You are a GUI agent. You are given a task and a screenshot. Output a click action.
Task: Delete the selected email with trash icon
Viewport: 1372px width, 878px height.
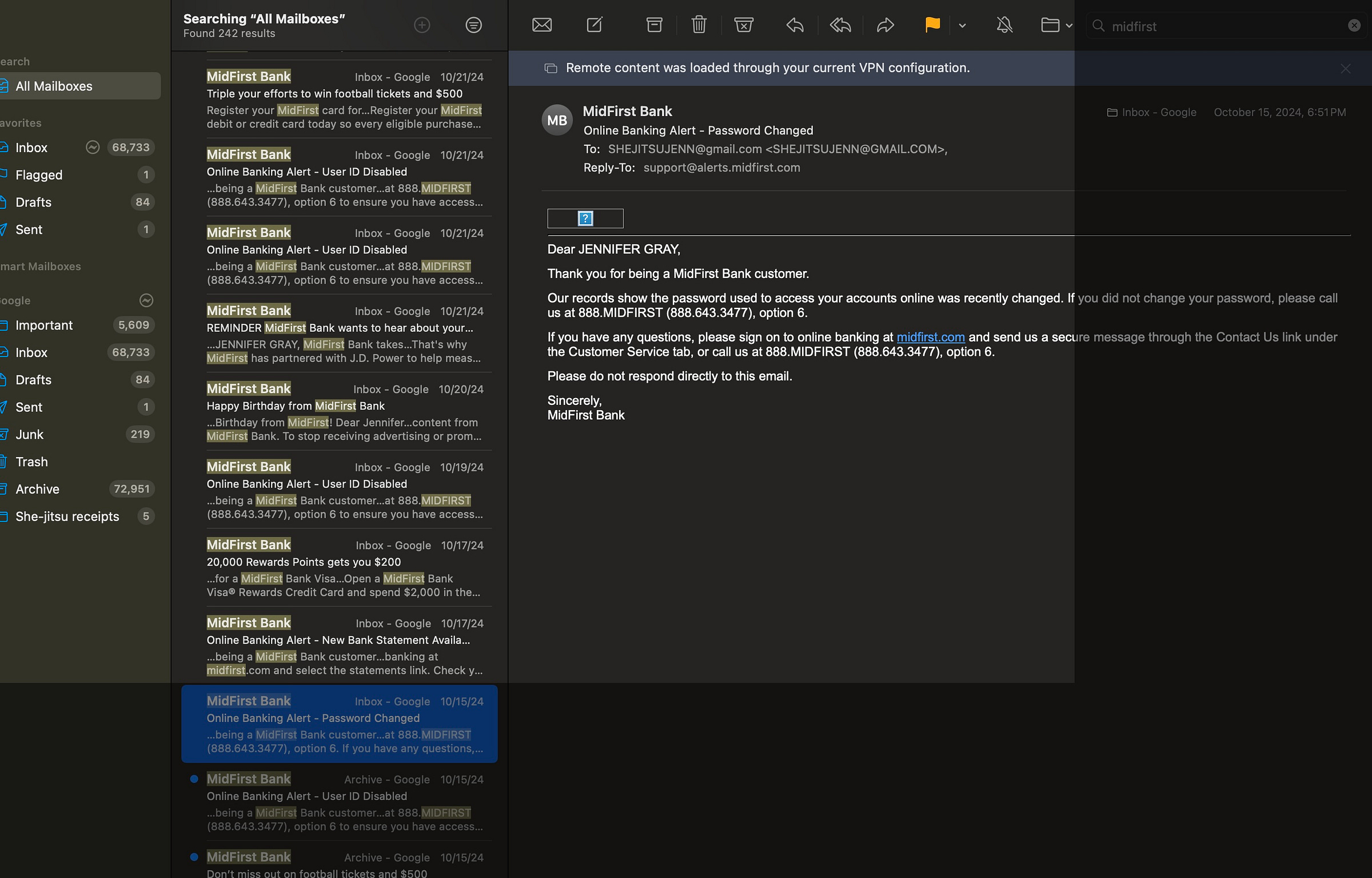click(699, 25)
